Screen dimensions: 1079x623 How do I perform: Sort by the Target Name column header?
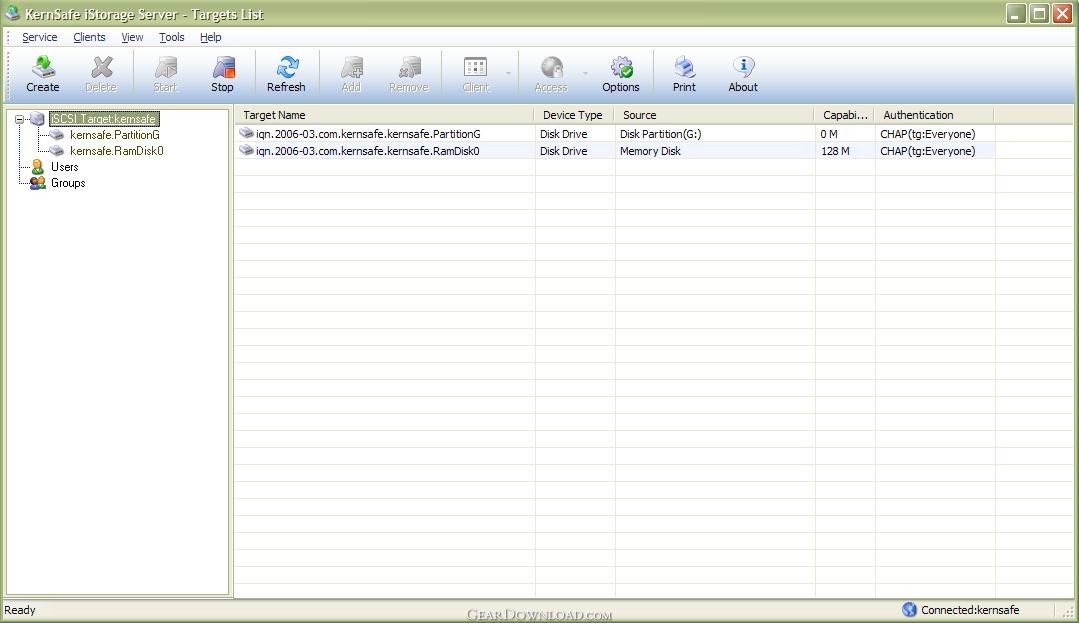[x=385, y=115]
